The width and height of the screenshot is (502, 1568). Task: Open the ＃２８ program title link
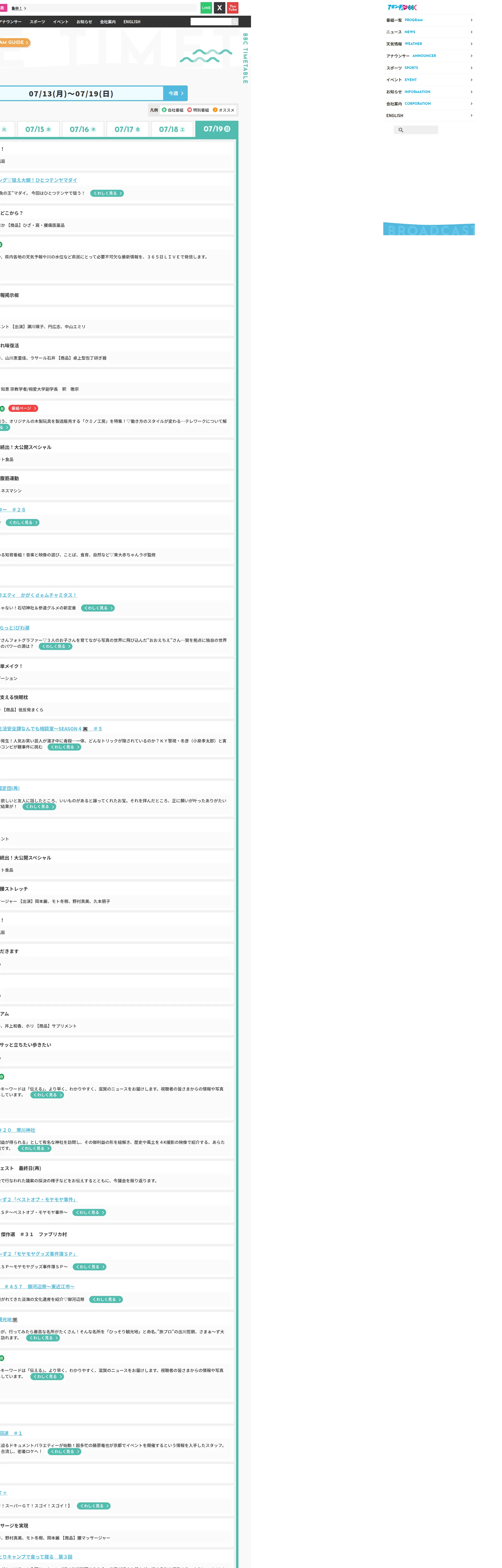point(13,510)
